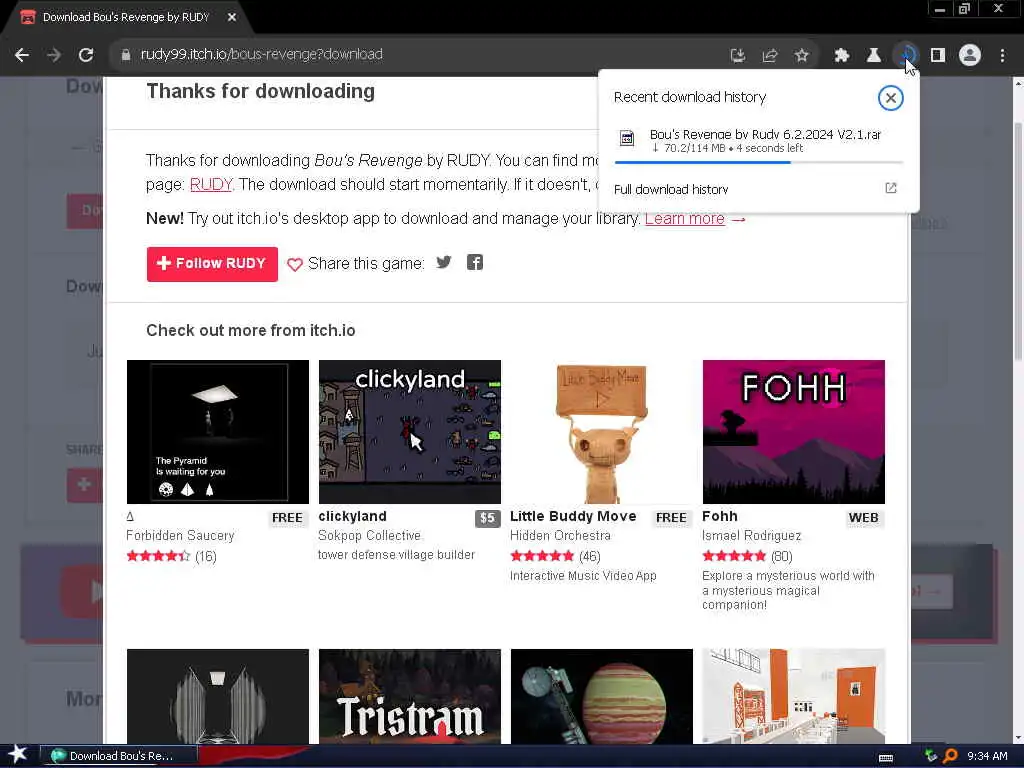Click the taskbar search magnifier icon
The image size is (1024, 768).
951,756
